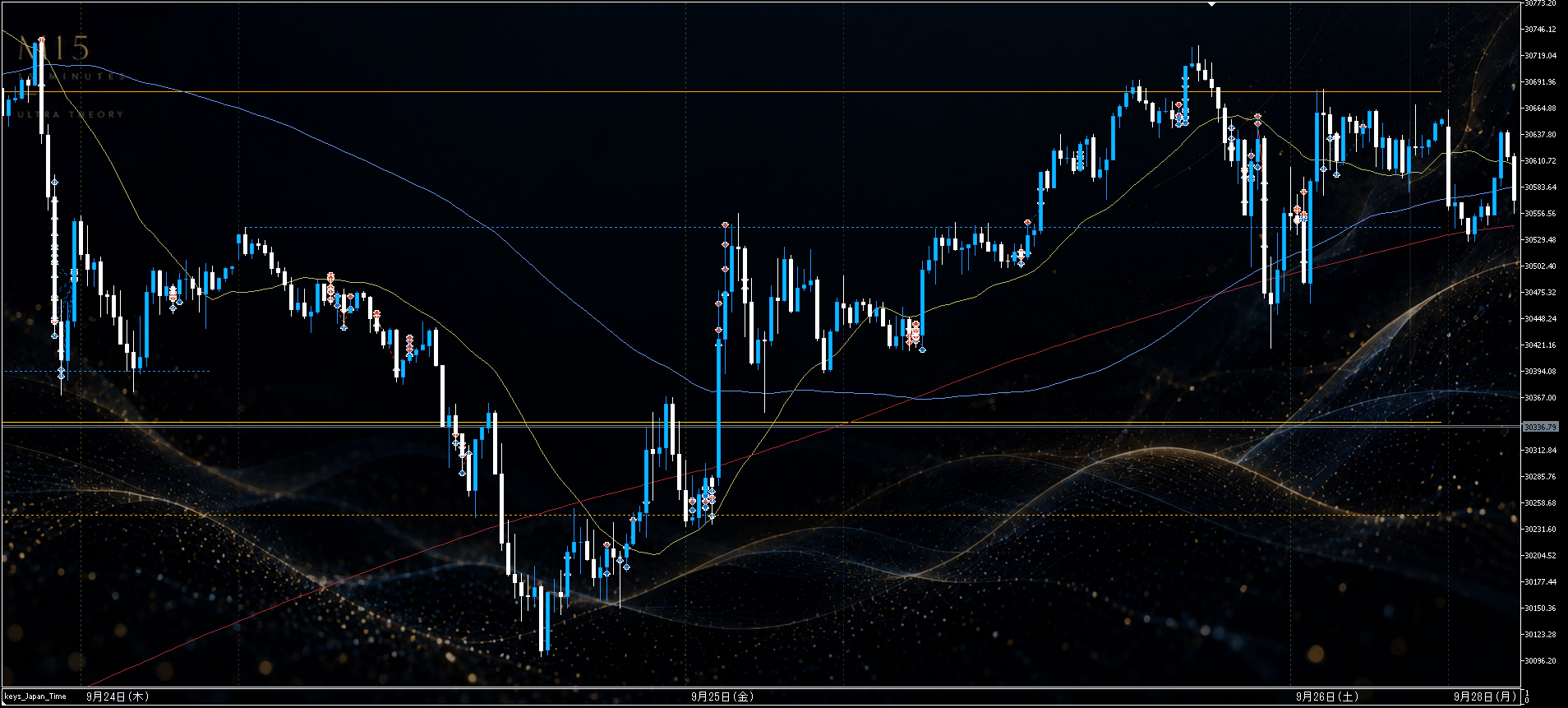The height and width of the screenshot is (708, 1568).
Task: Click the 30177.44 price scale label
Action: (x=1540, y=582)
